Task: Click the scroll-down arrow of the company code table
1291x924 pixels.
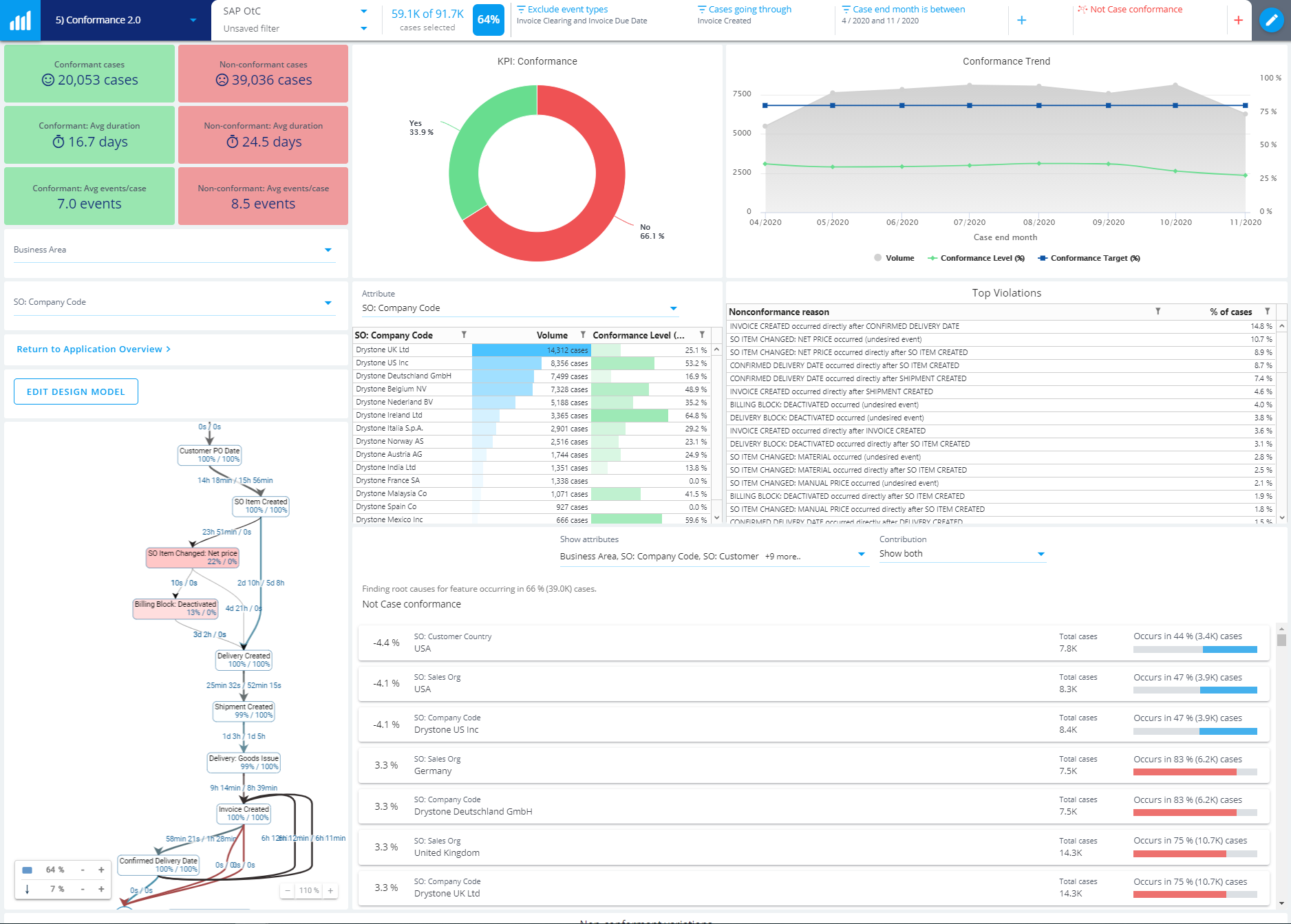Action: point(716,517)
